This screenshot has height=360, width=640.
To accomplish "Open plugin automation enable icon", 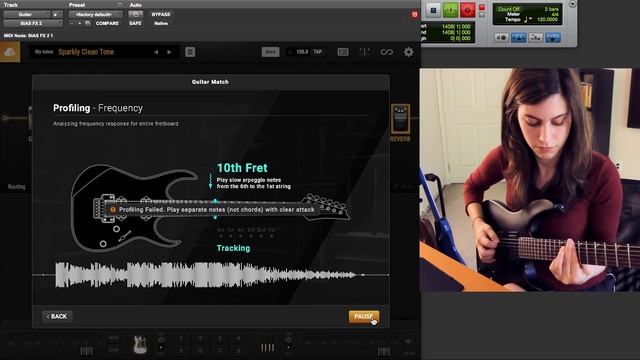I will (x=135, y=14).
